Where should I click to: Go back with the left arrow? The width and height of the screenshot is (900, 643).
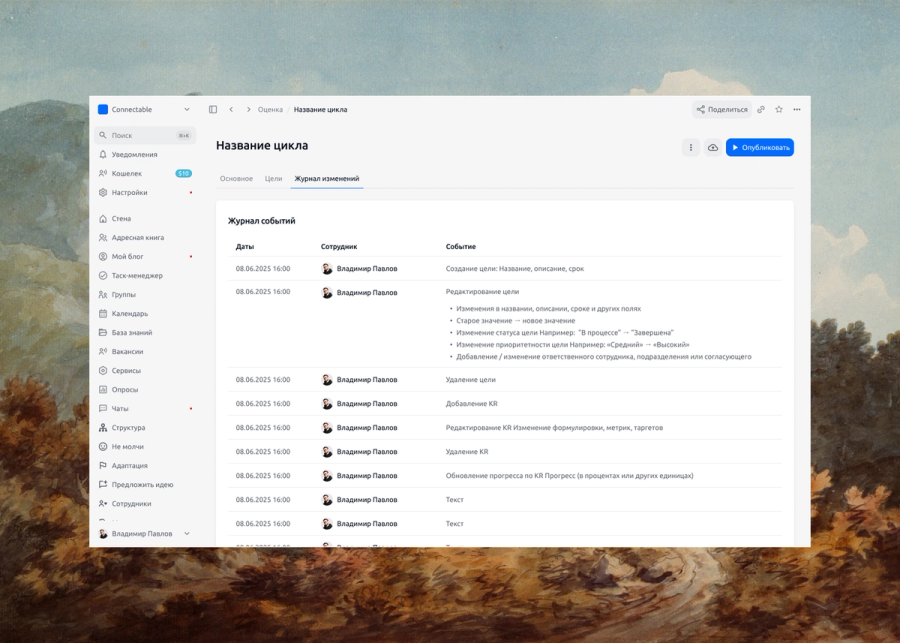231,109
